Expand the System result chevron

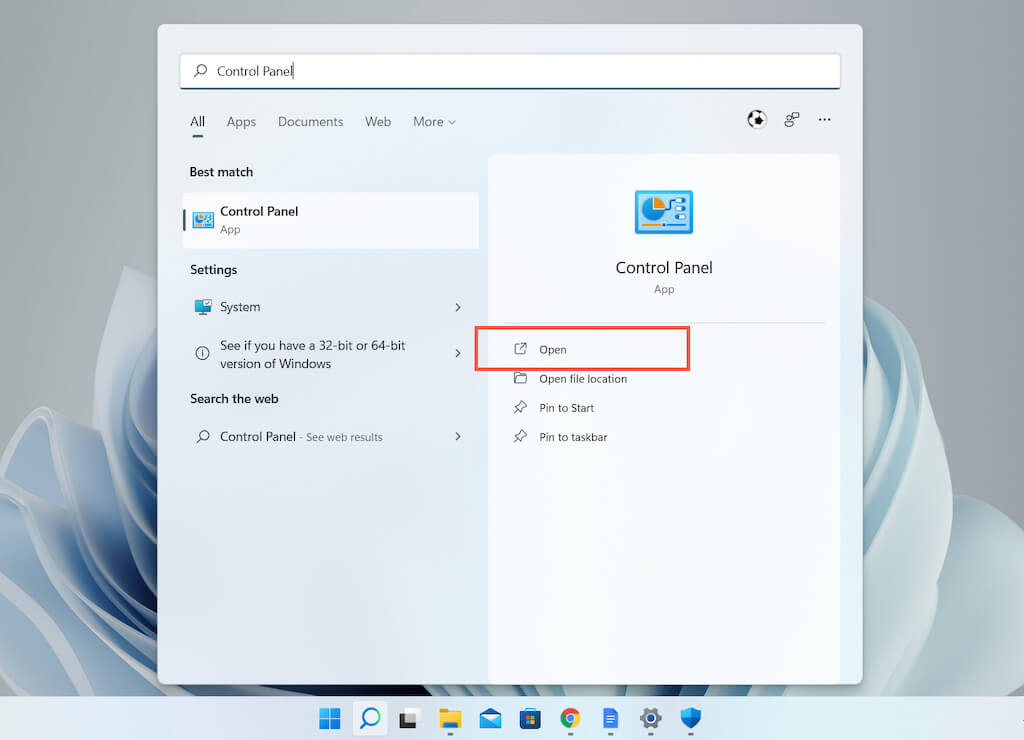click(x=458, y=307)
